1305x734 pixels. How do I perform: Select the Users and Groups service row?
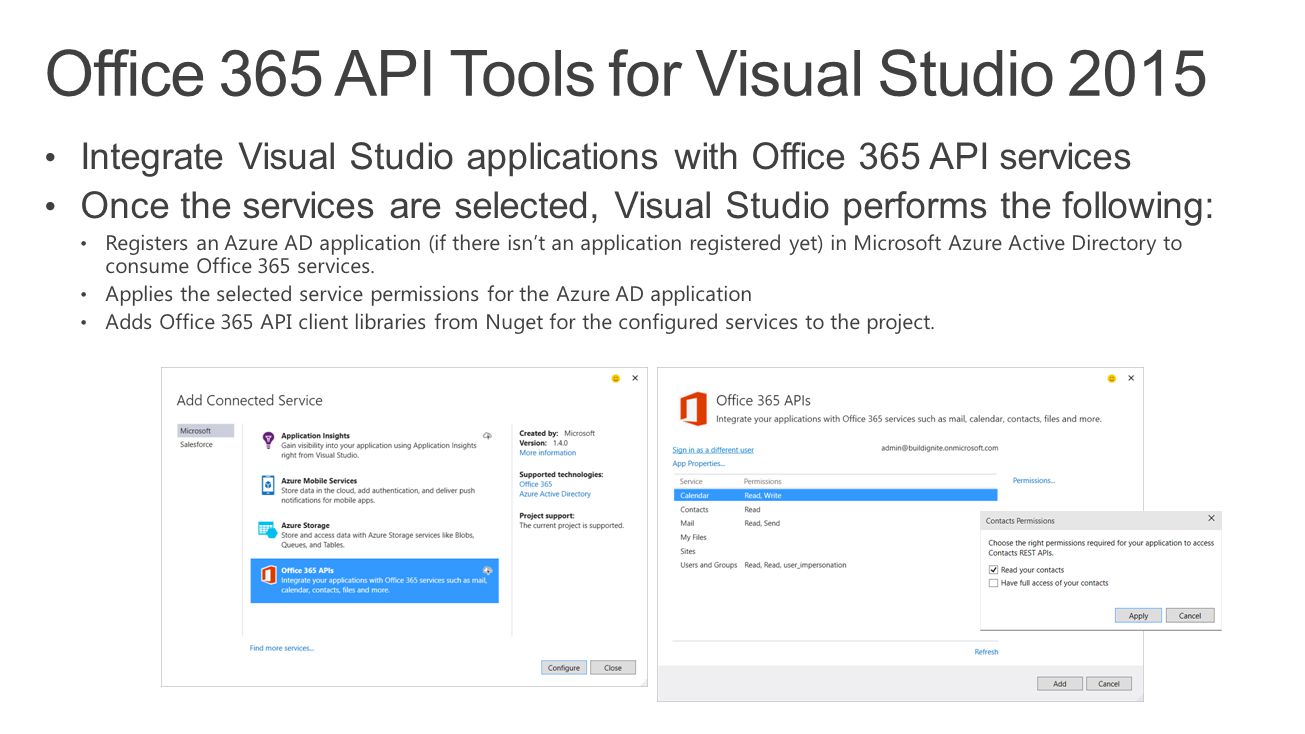pyautogui.click(x=836, y=565)
